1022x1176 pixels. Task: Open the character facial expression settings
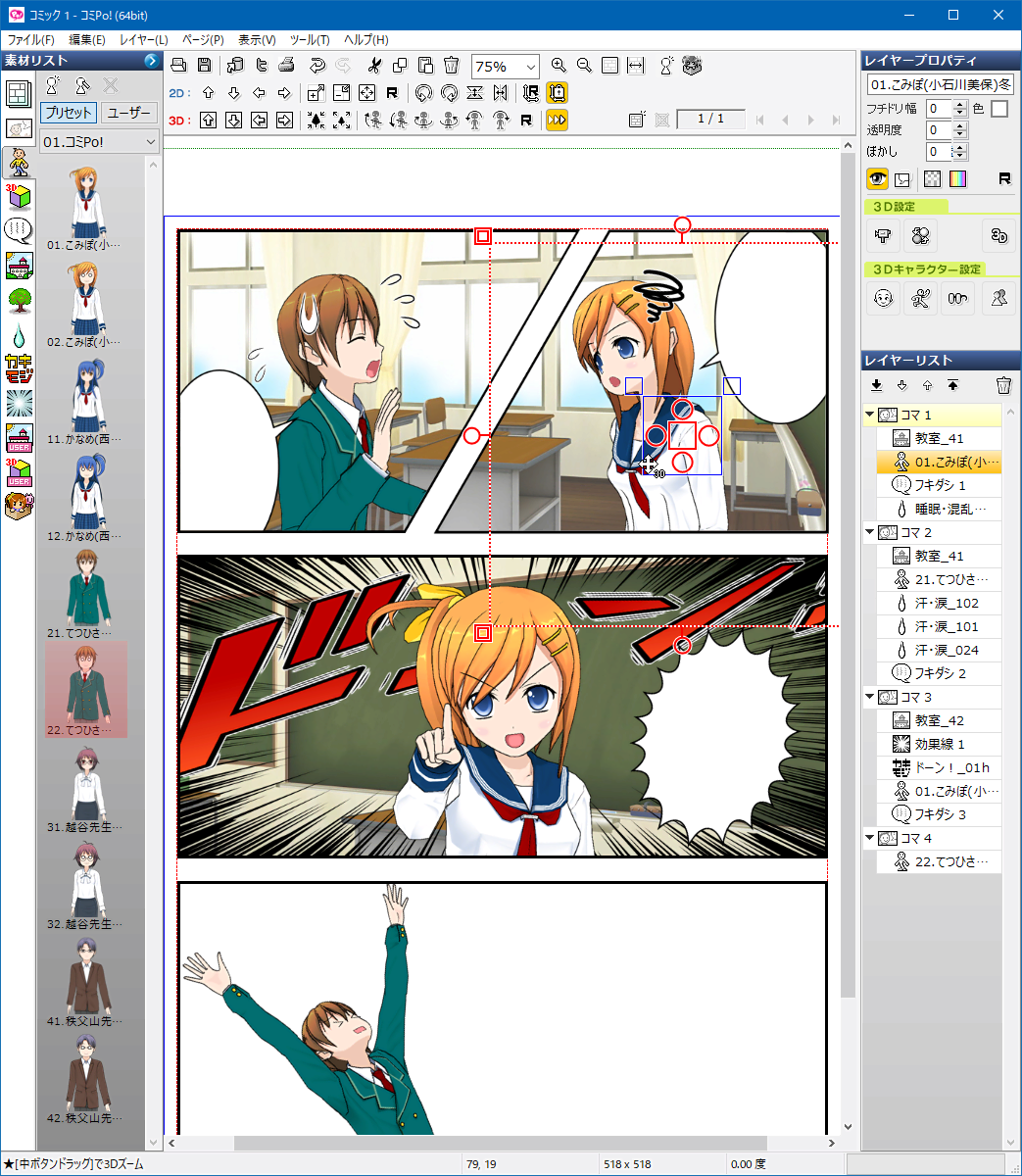click(x=884, y=299)
